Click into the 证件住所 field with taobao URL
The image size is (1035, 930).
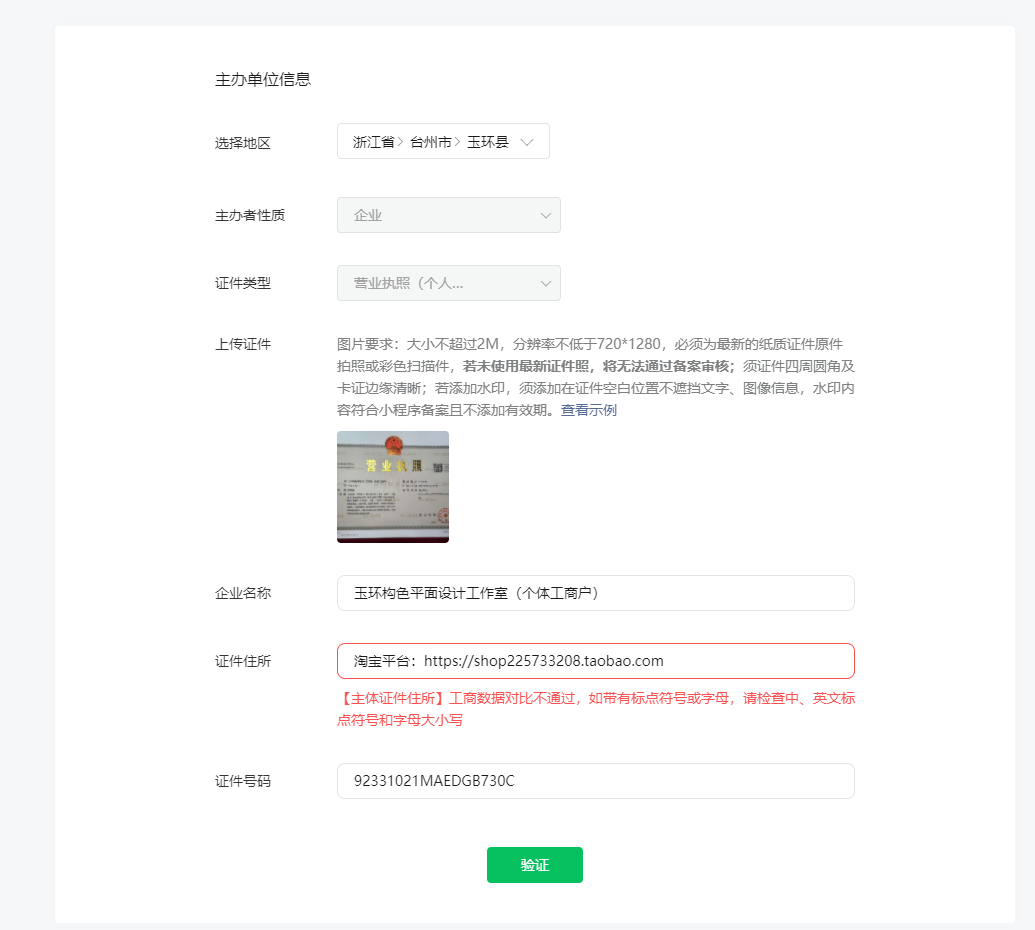point(596,661)
